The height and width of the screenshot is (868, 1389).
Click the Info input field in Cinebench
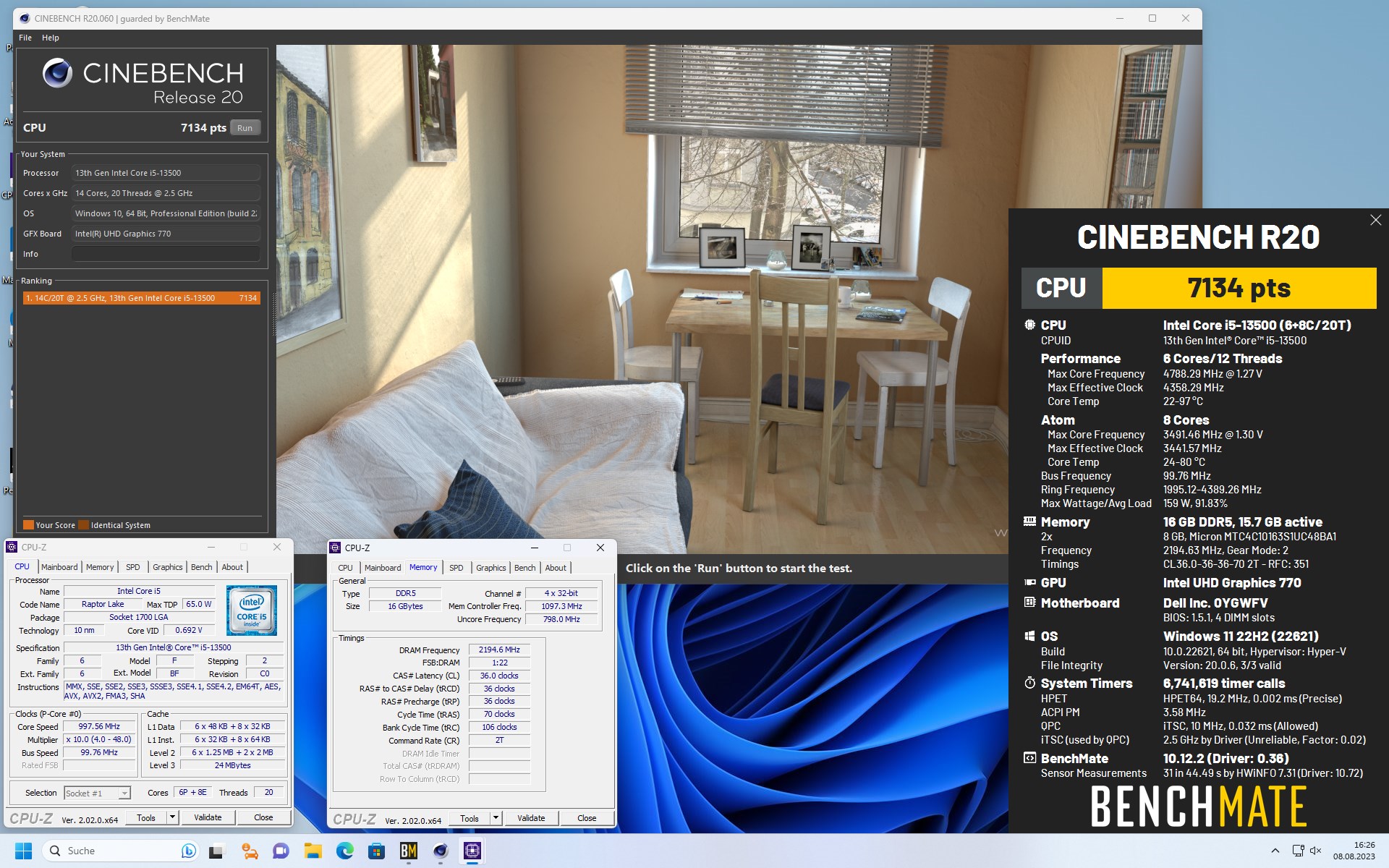click(x=166, y=254)
